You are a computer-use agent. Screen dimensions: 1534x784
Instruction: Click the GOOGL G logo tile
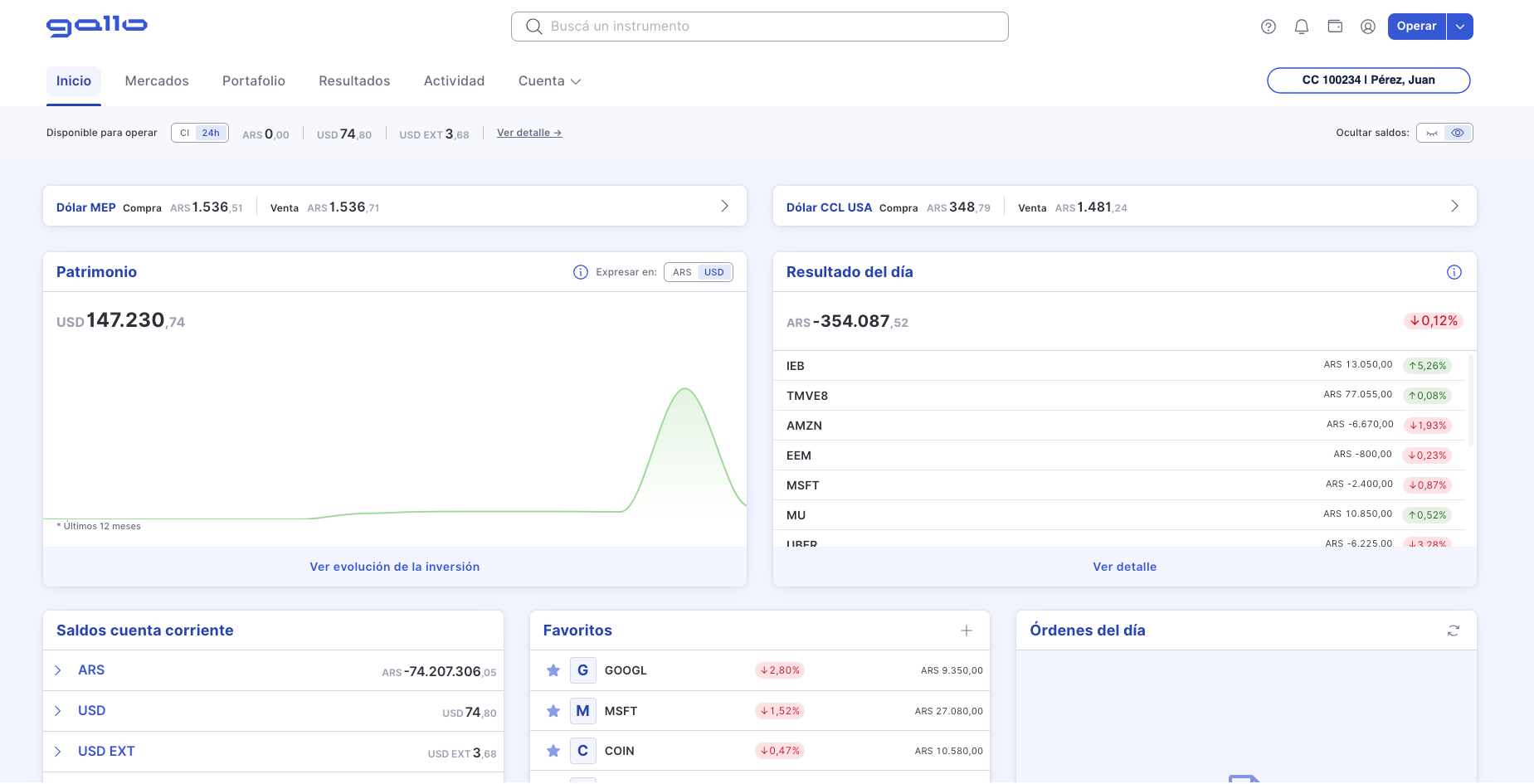click(x=583, y=670)
